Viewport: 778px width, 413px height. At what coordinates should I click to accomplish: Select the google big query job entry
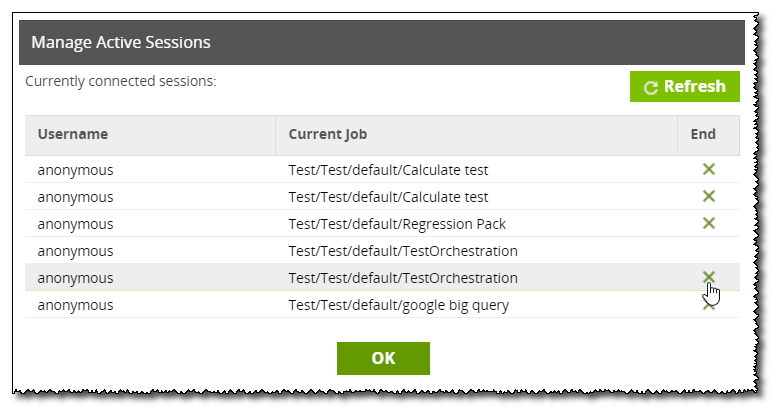398,305
